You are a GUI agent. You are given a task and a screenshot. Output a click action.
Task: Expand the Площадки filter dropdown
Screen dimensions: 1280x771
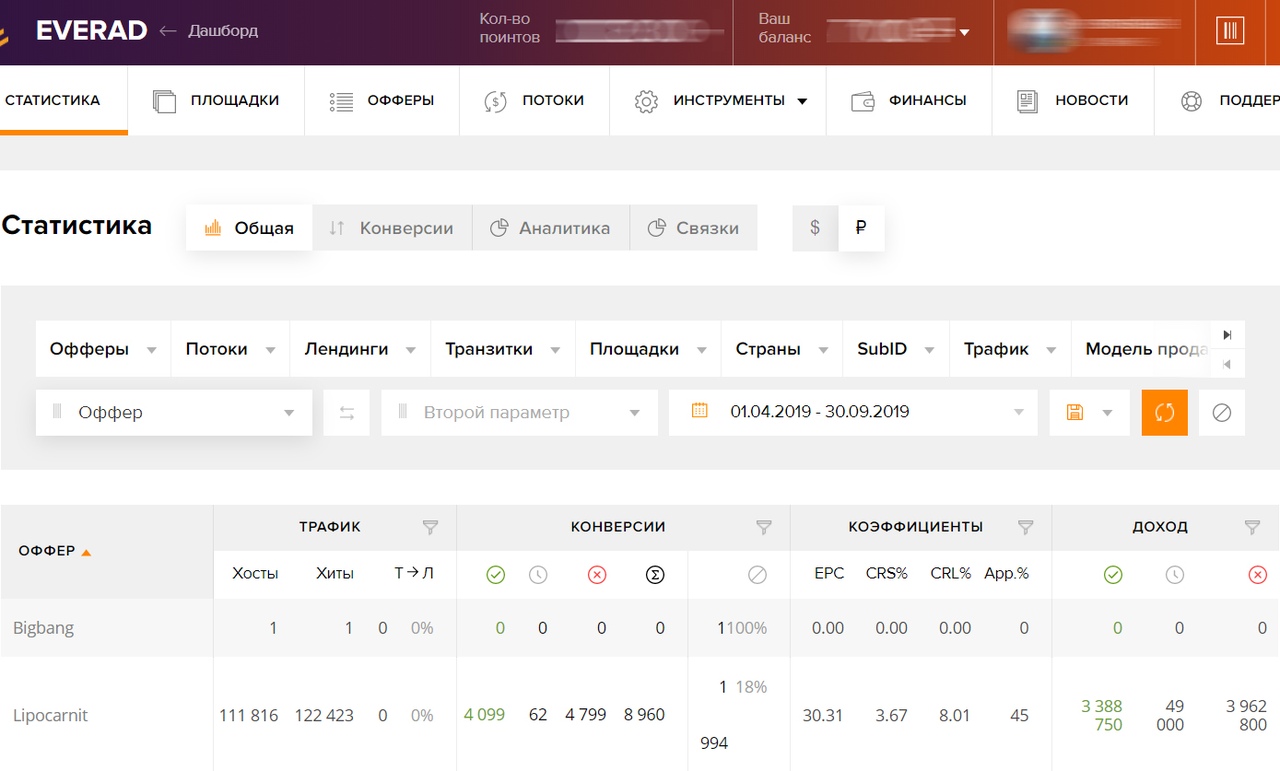click(x=648, y=349)
